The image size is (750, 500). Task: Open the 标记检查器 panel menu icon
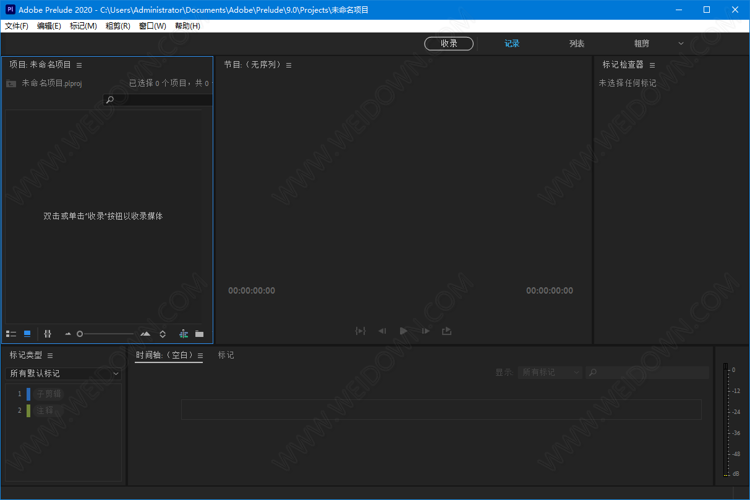tap(652, 65)
